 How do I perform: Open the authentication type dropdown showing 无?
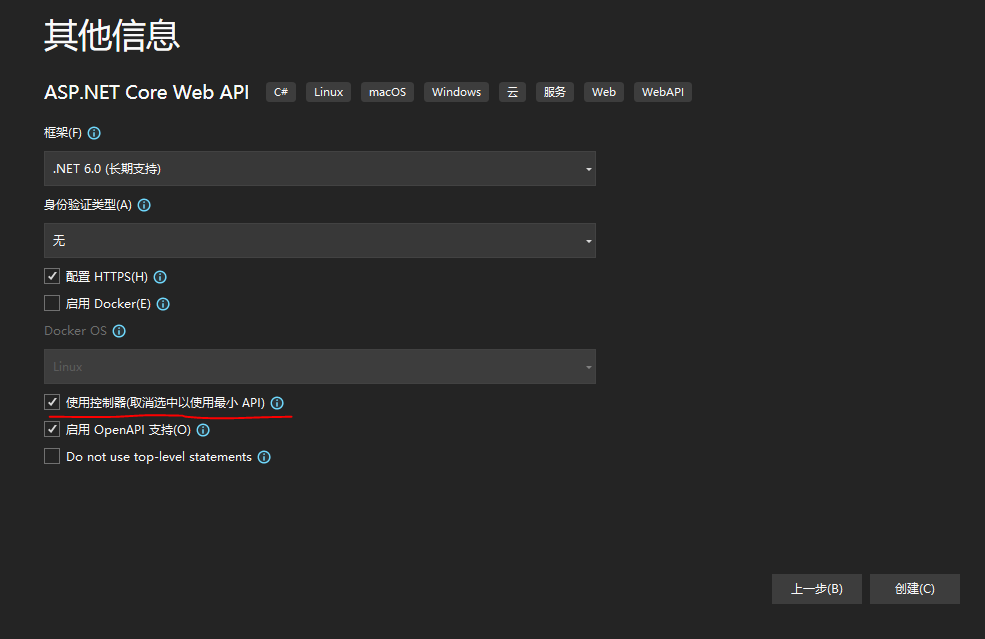click(320, 241)
